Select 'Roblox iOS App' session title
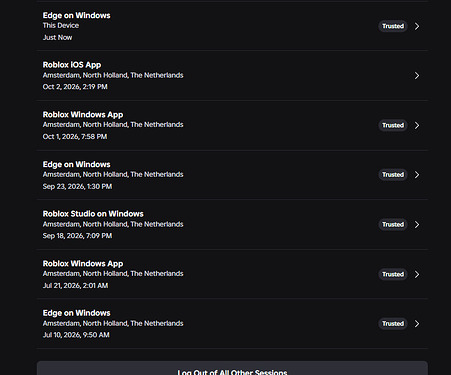 point(72,65)
